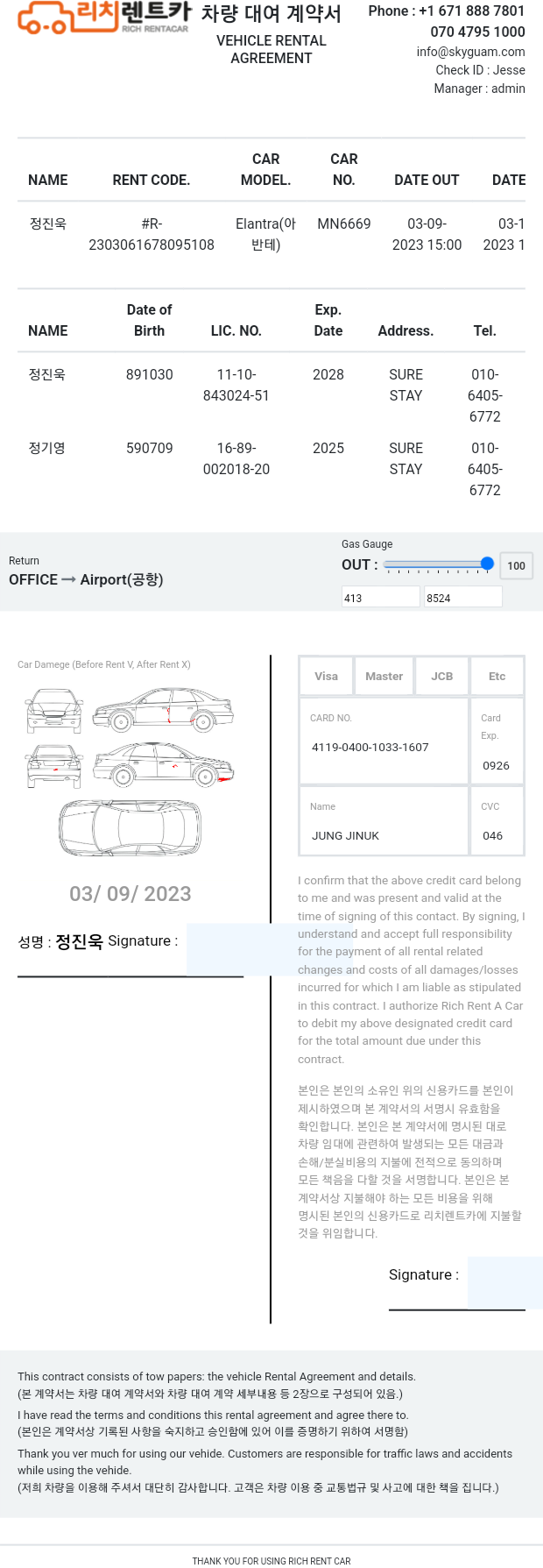Choose the Etc card type

[497, 676]
